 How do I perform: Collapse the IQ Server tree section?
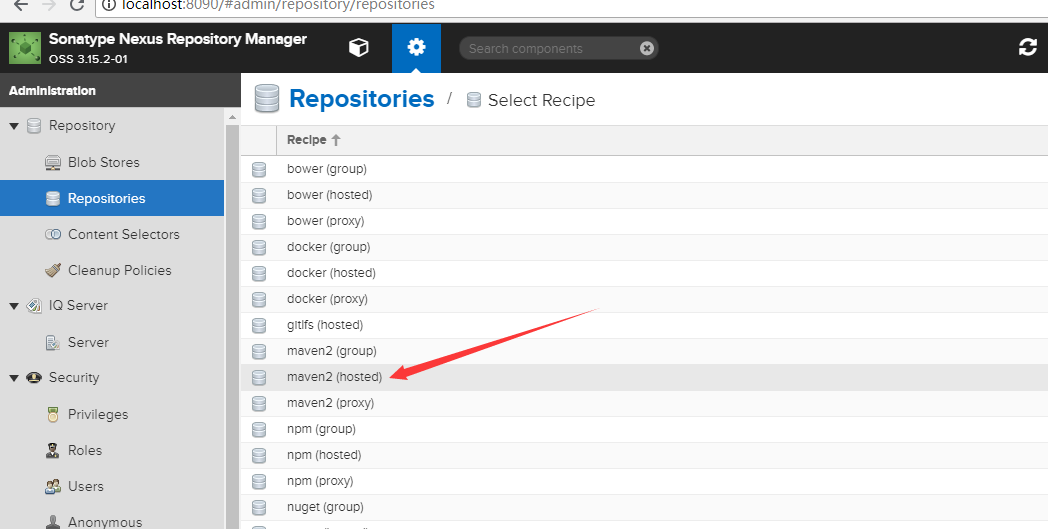point(13,306)
